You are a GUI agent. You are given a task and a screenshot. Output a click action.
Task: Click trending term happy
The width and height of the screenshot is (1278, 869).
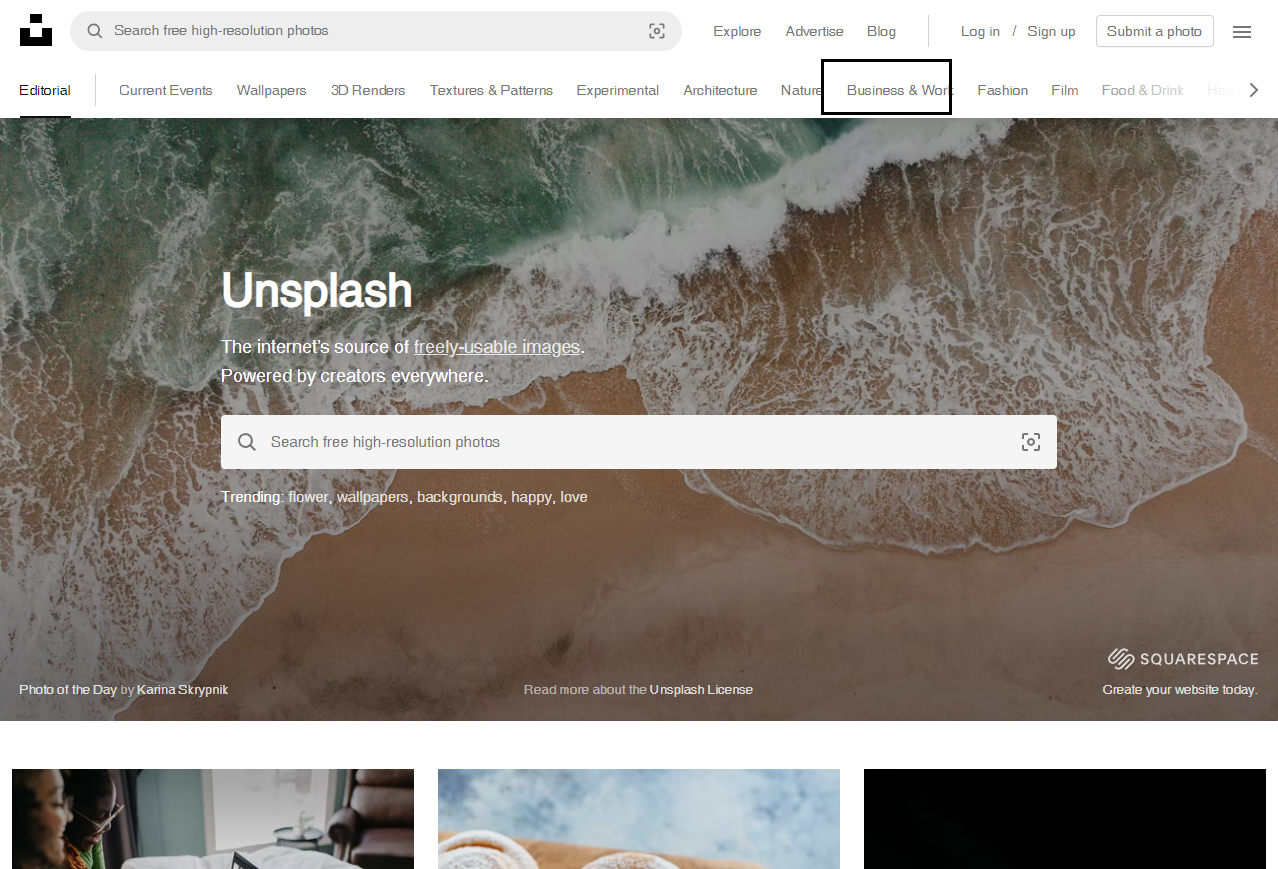(x=532, y=497)
